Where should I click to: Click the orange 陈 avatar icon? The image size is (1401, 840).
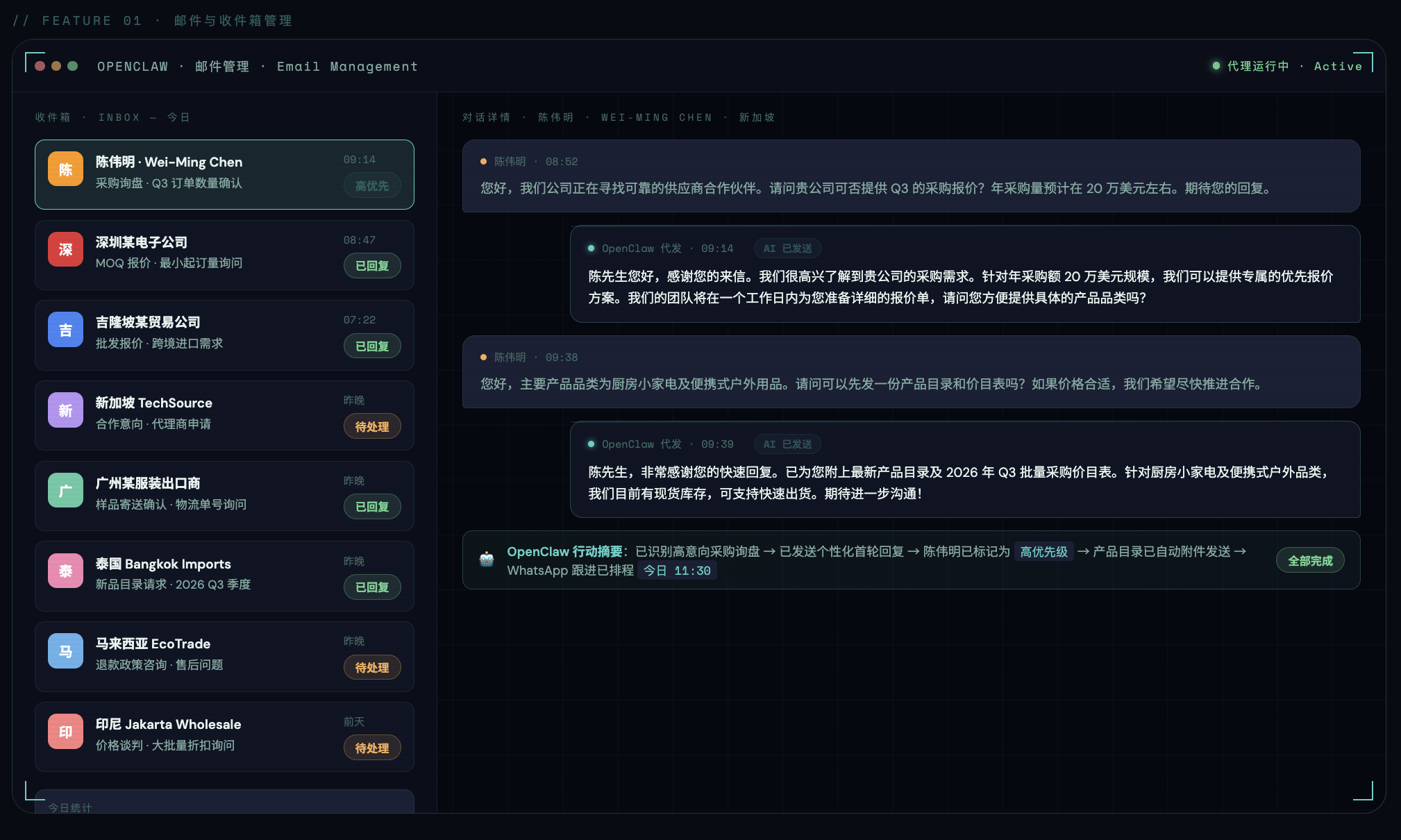point(65,169)
